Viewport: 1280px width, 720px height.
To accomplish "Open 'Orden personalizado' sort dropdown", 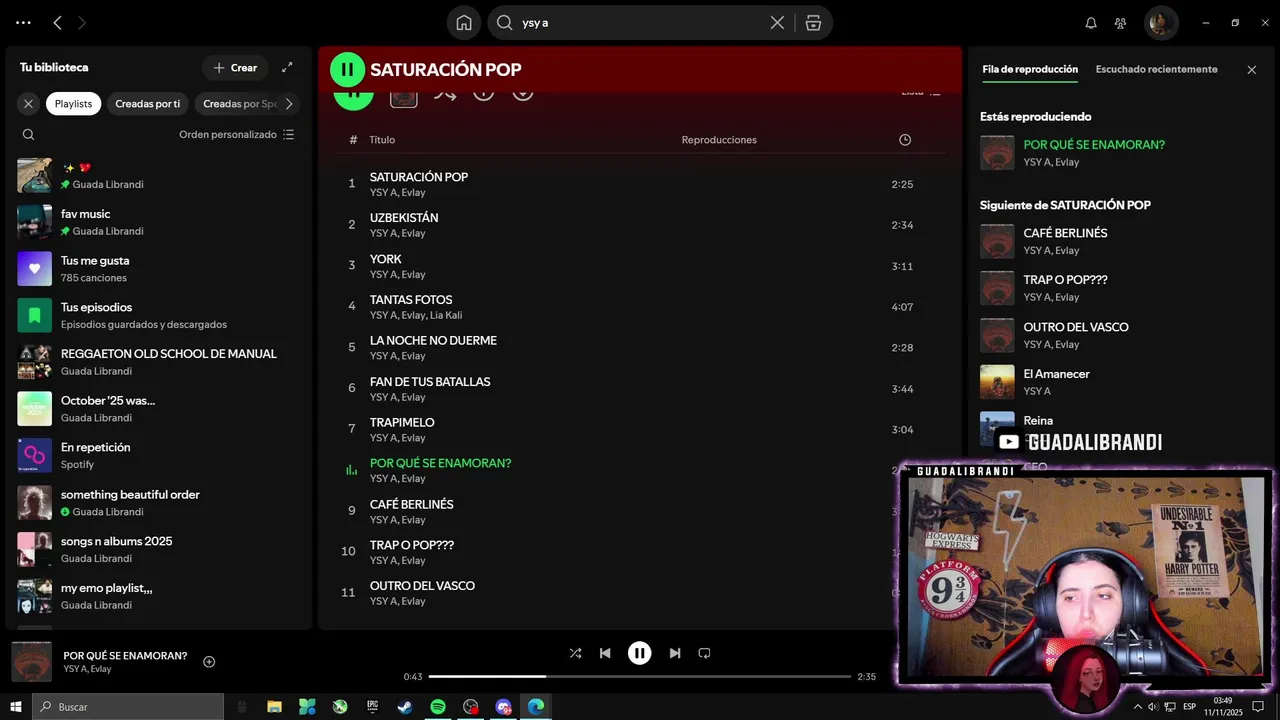I will (237, 134).
